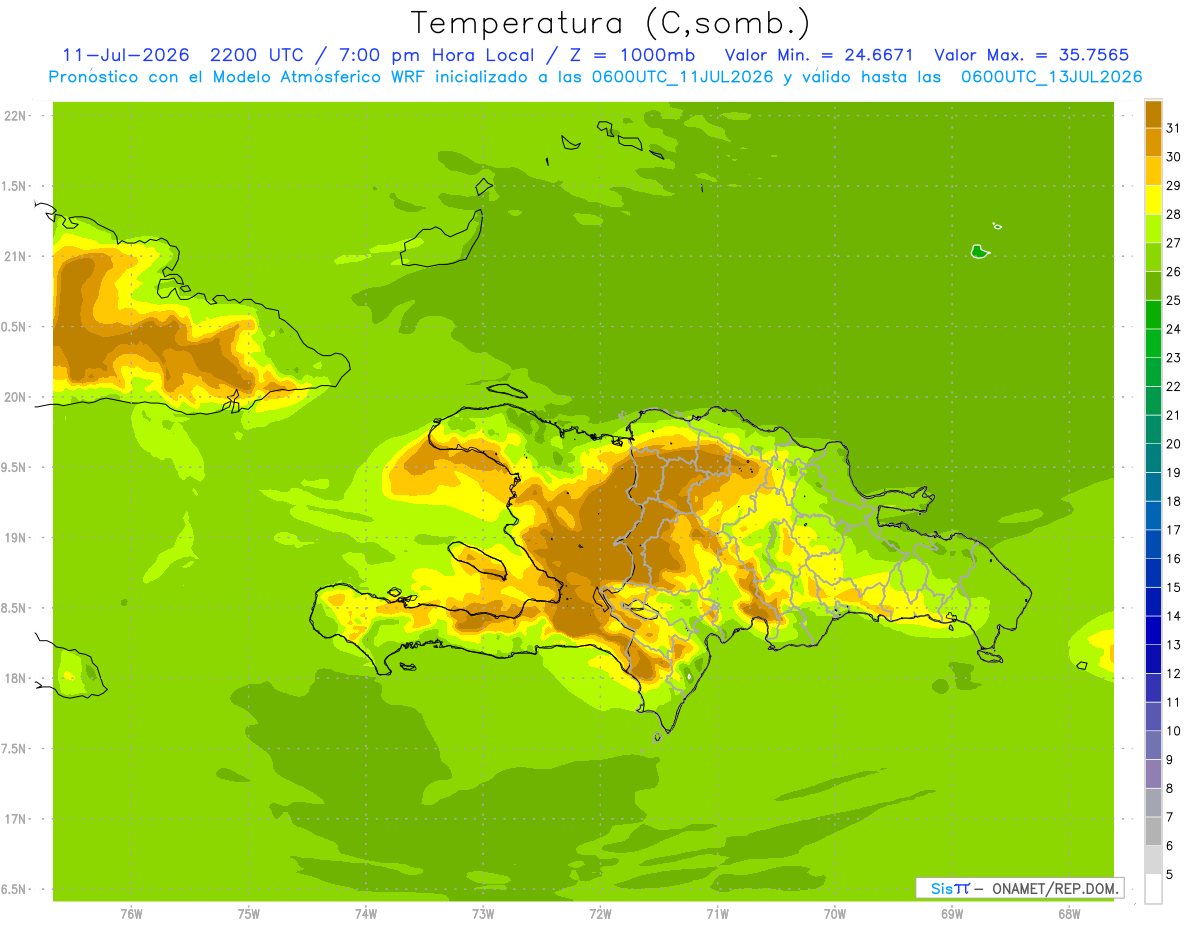Pick the legend swatch between 27 and 28
Viewport: 1200px width, 927px height.
tap(1153, 228)
